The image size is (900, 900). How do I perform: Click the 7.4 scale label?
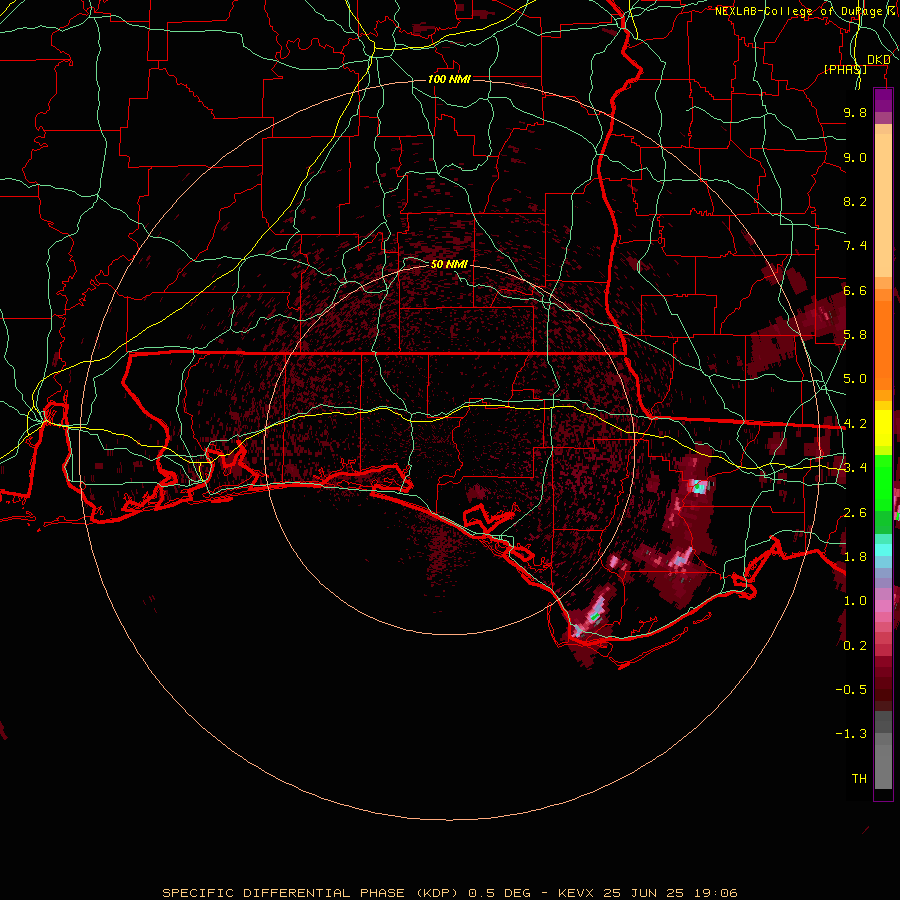(x=855, y=246)
